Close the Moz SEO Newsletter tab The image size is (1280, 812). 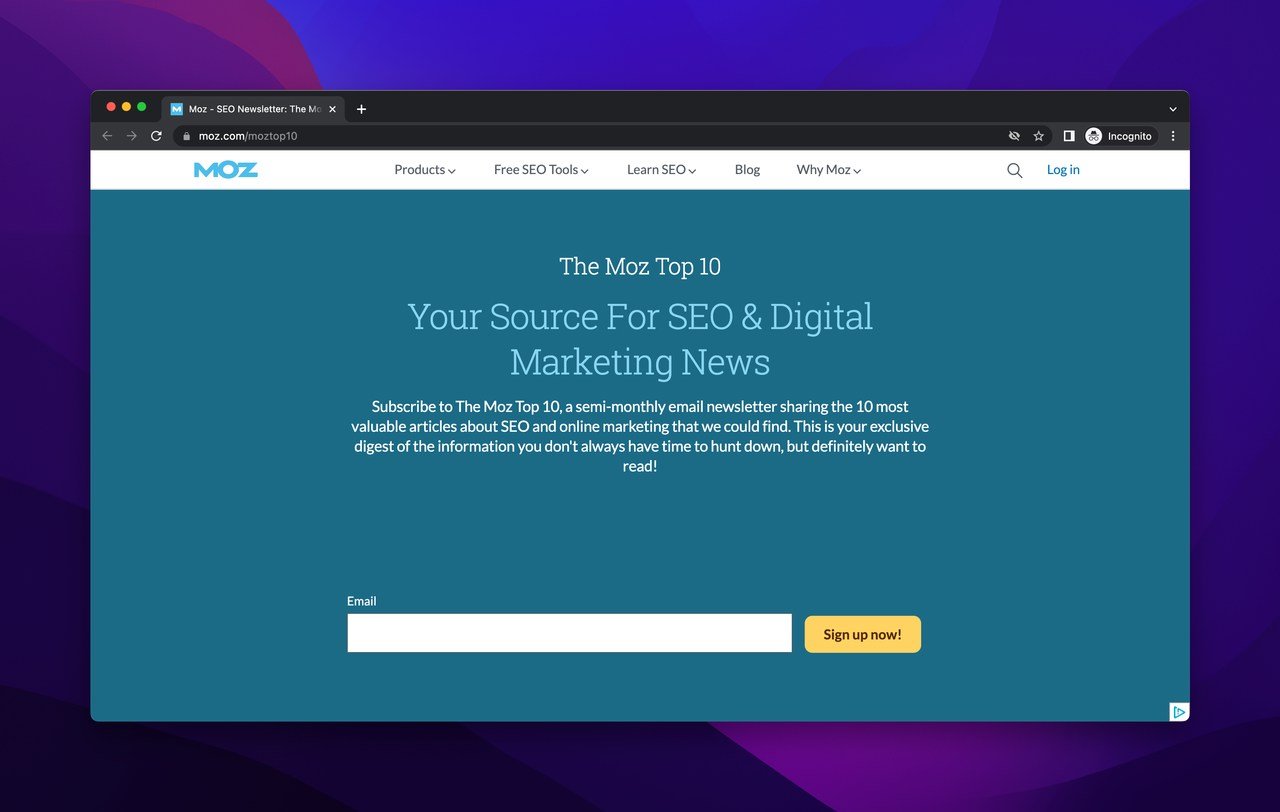[332, 109]
